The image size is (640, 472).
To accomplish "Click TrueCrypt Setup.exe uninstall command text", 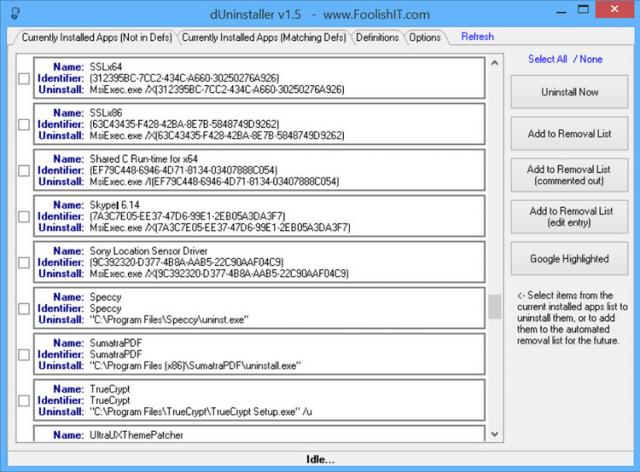I will pos(201,412).
